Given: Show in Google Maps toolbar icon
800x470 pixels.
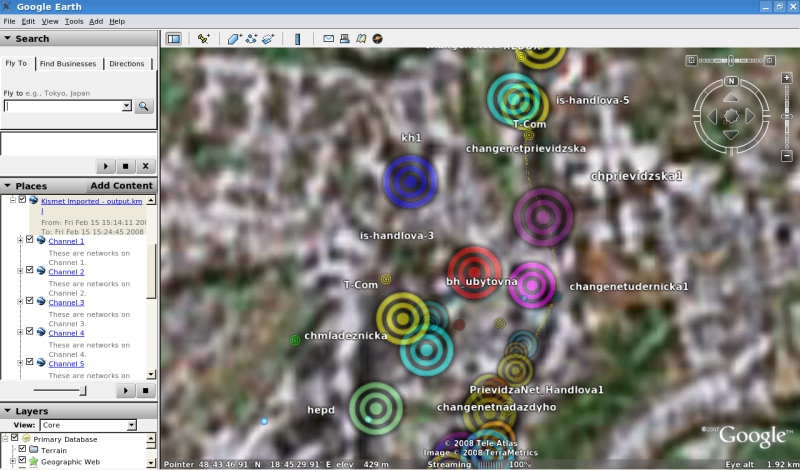Looking at the screenshot, I should [x=361, y=39].
